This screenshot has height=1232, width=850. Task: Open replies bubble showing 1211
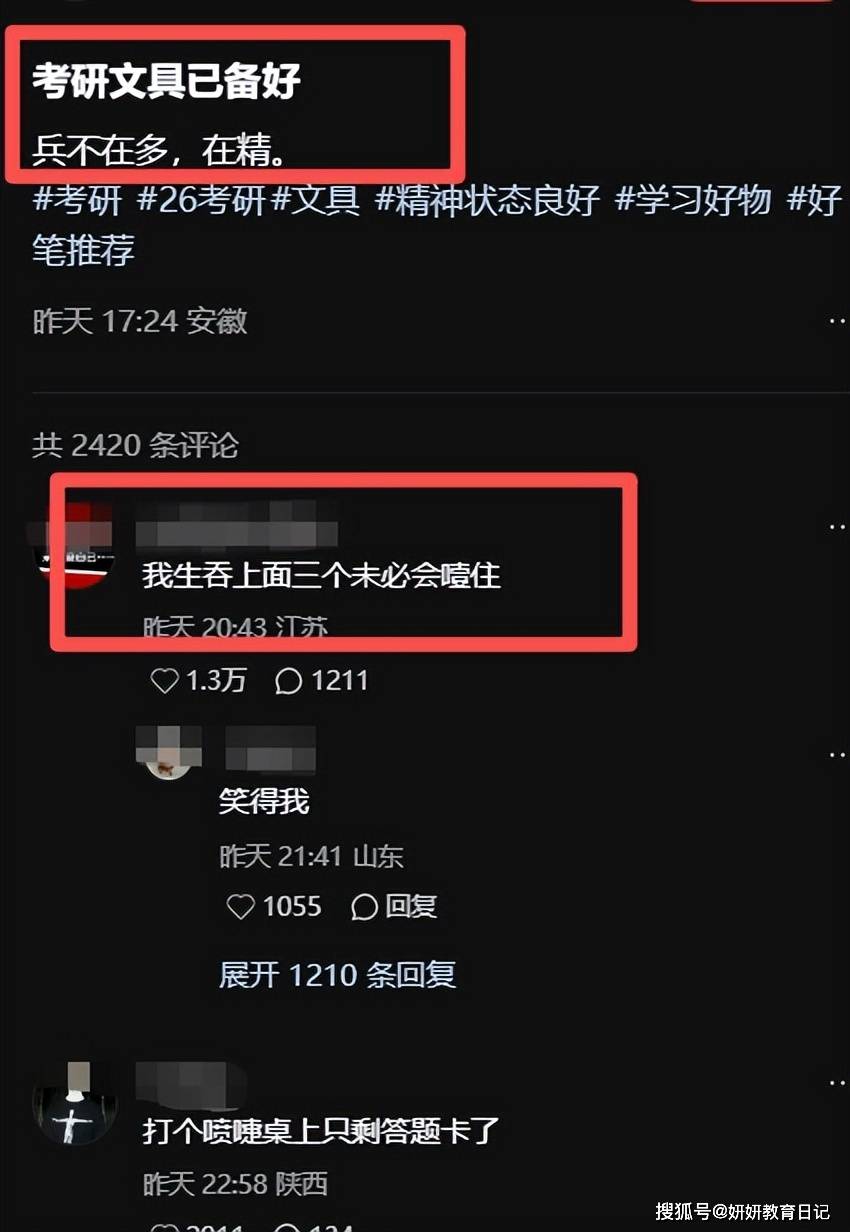pos(289,681)
